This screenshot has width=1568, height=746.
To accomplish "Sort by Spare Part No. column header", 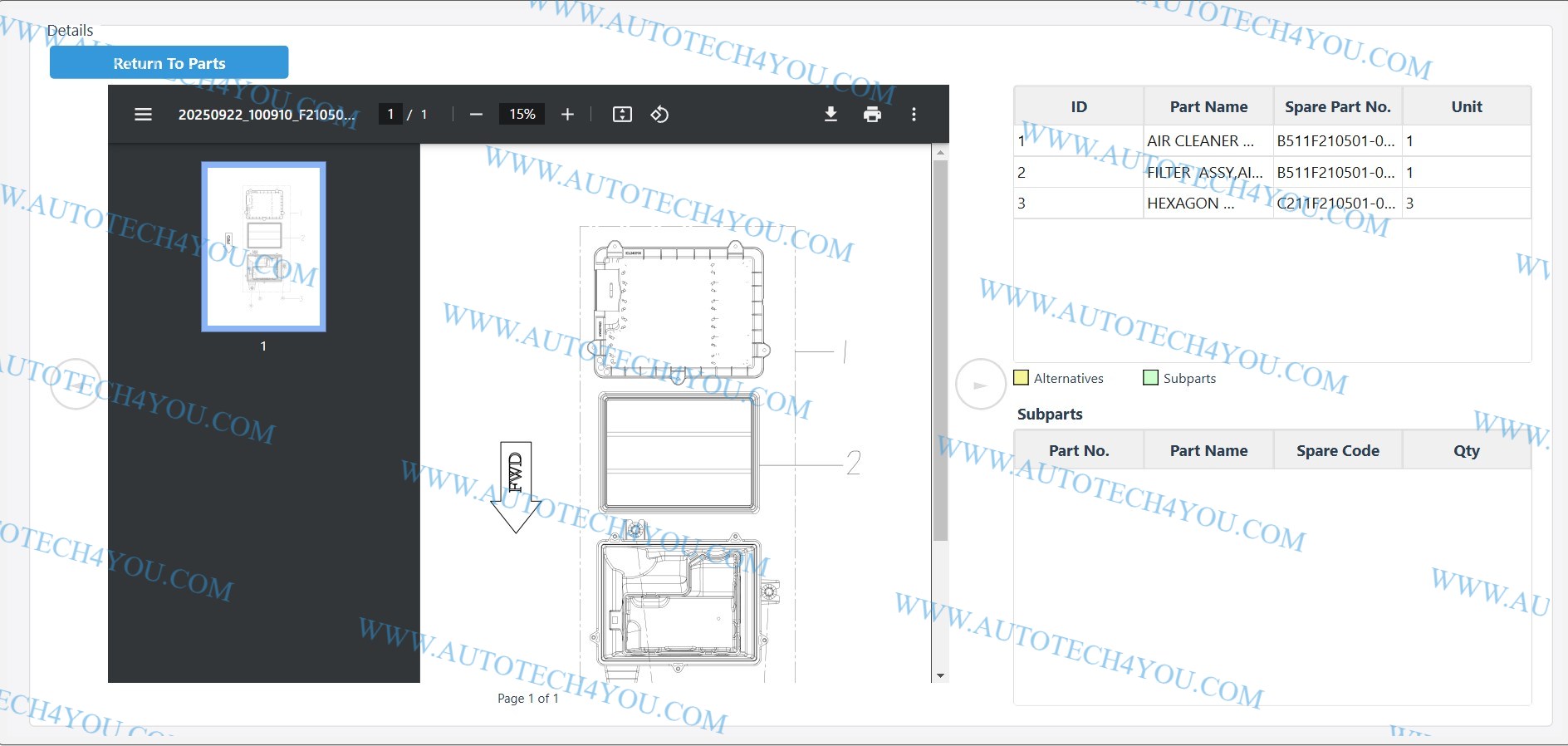I will click(x=1337, y=107).
